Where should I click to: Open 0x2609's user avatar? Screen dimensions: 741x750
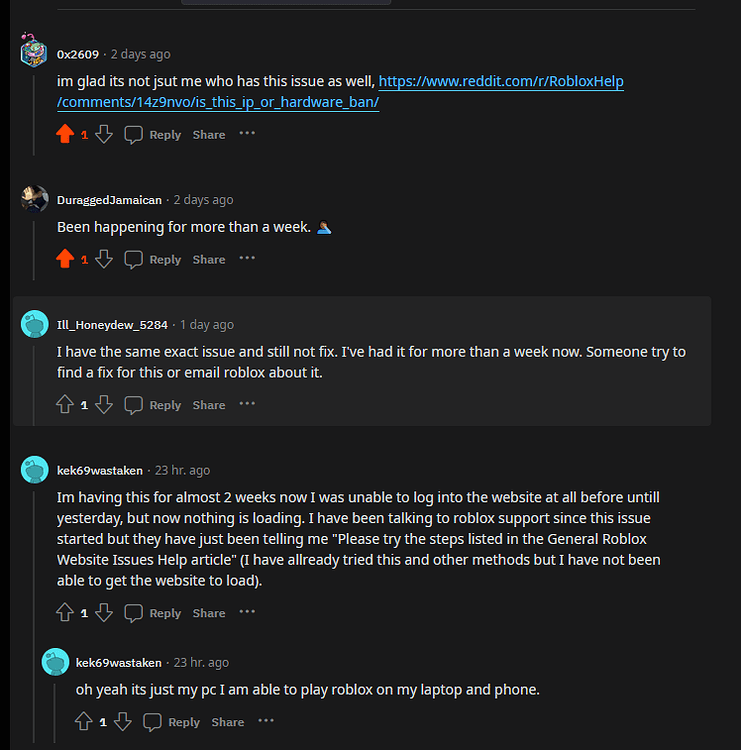(34, 53)
